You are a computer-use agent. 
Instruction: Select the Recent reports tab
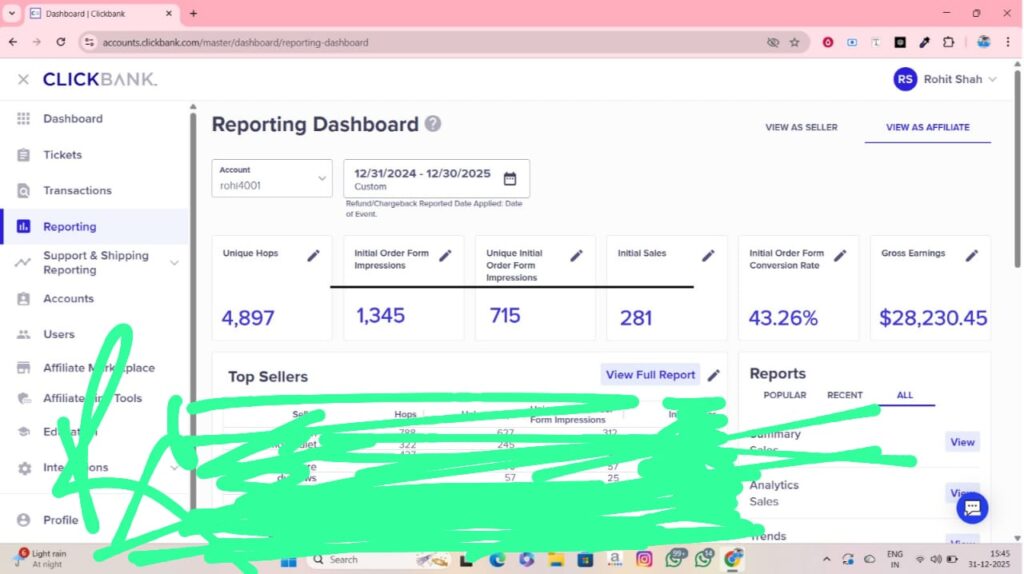pos(844,395)
